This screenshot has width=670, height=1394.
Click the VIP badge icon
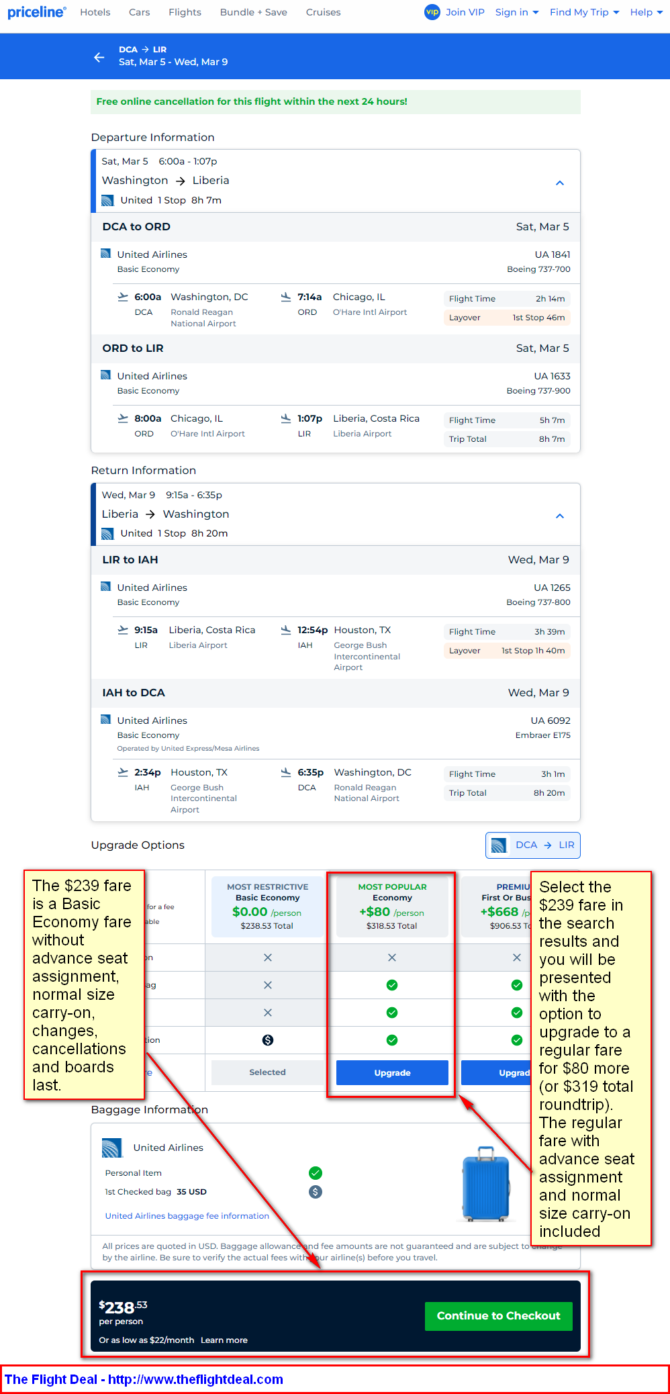432,12
